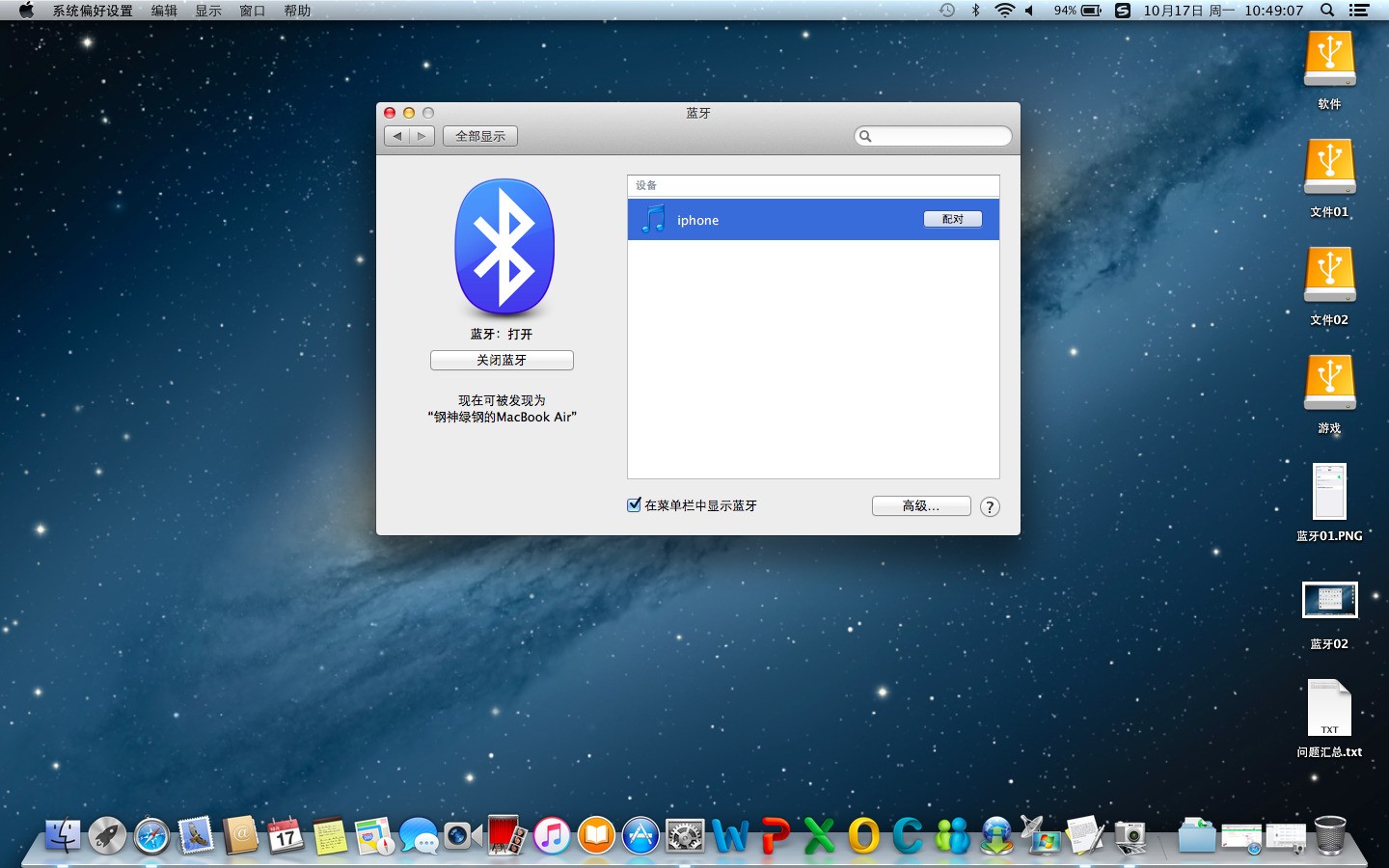Open FaceTime camera icon in Dock
Image resolution: width=1389 pixels, height=868 pixels.
(463, 835)
